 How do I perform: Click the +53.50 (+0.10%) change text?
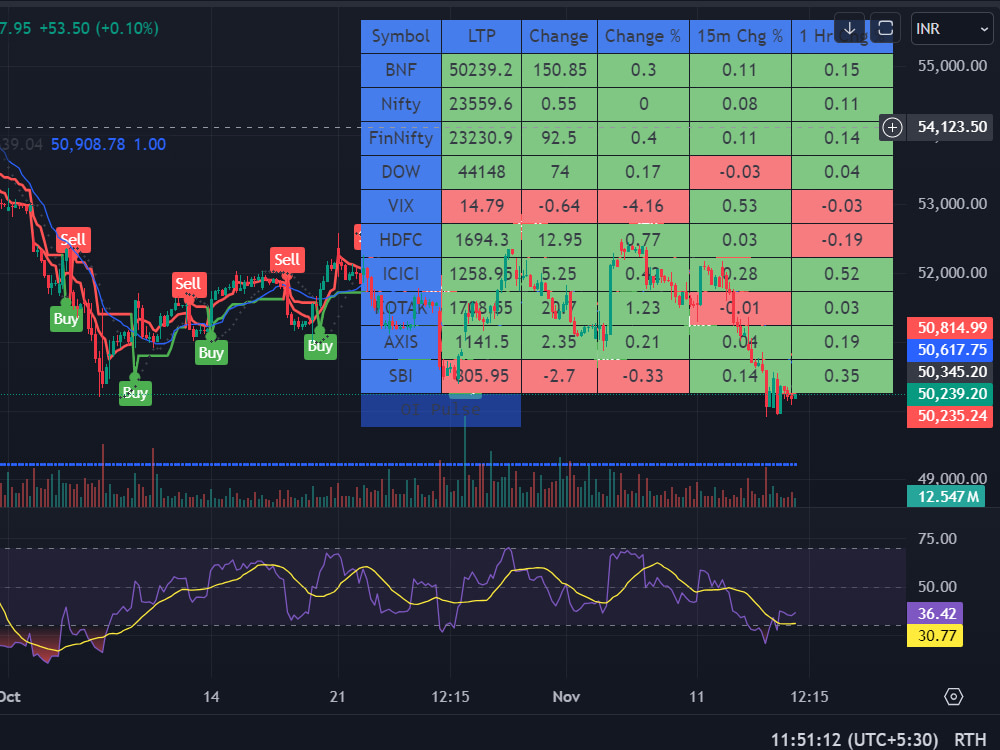(99, 29)
